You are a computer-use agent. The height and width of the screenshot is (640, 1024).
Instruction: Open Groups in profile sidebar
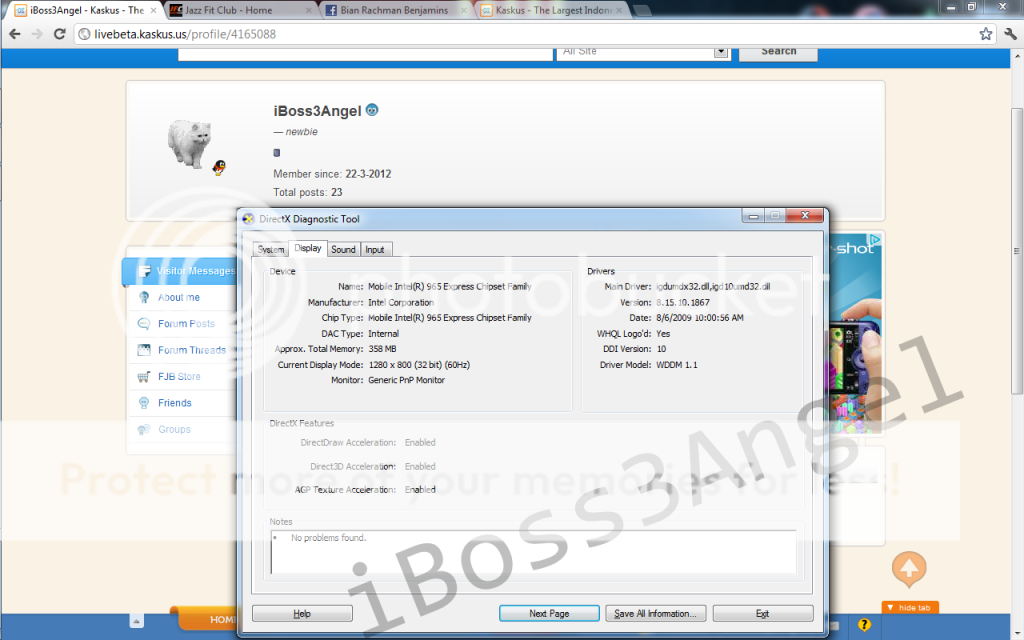click(x=174, y=429)
